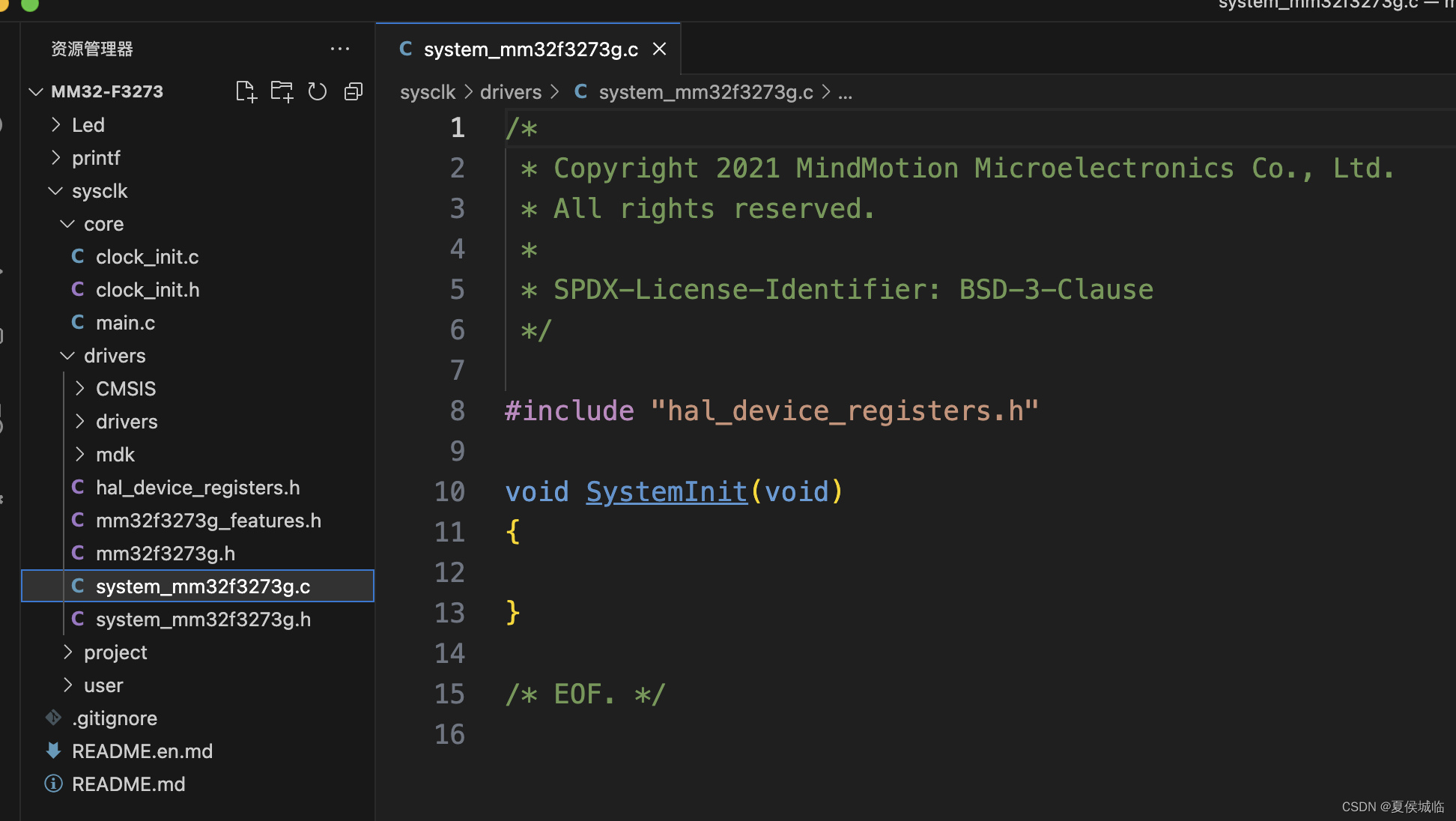Close the system_mm32f3273g.c editor tab
The height and width of the screenshot is (821, 1456).
click(659, 49)
